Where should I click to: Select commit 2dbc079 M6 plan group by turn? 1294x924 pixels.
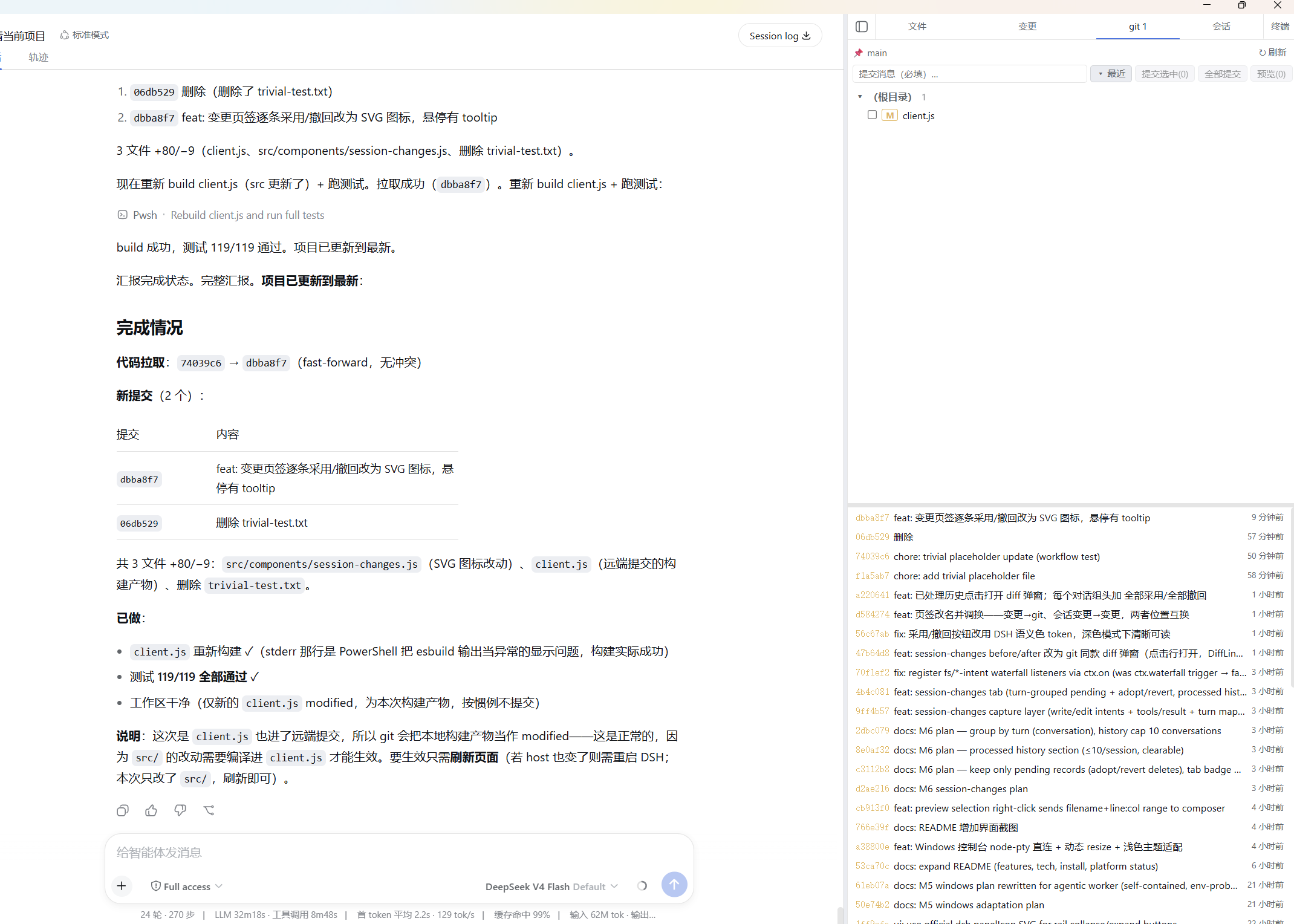click(1069, 730)
